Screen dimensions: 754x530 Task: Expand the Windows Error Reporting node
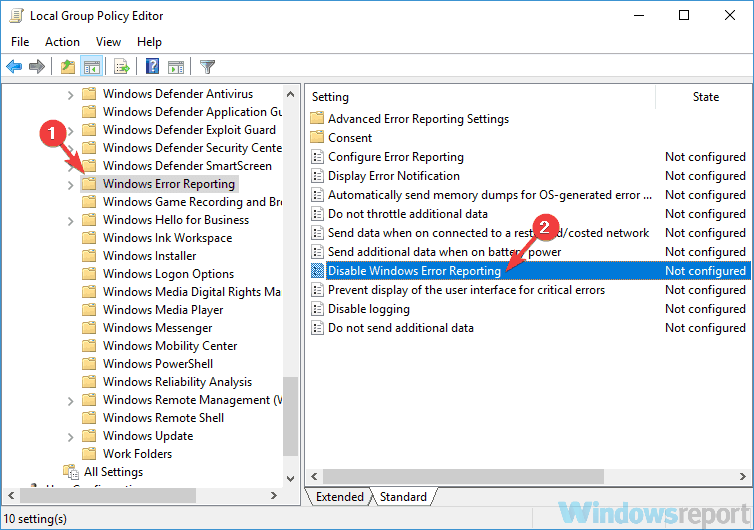point(70,185)
